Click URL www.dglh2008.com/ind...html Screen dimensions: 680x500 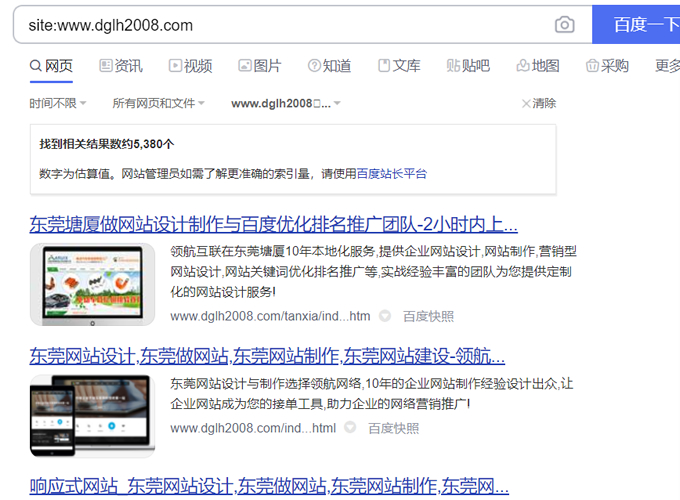253,428
